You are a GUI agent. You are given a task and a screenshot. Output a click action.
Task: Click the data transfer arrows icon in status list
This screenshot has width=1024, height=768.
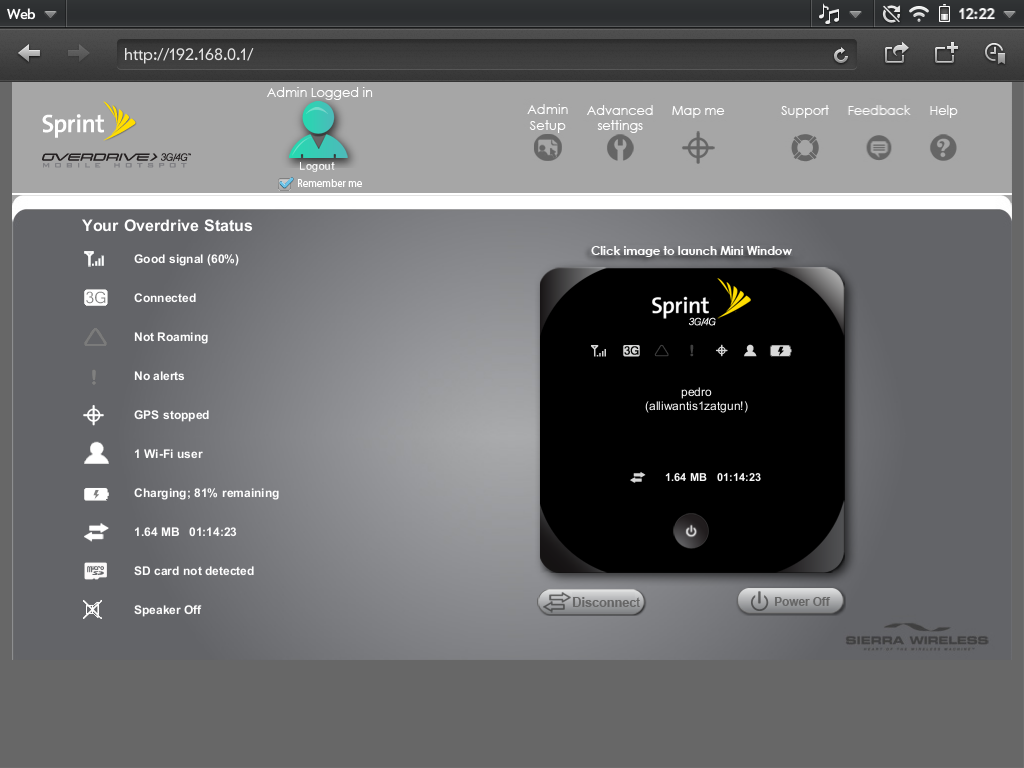point(96,532)
